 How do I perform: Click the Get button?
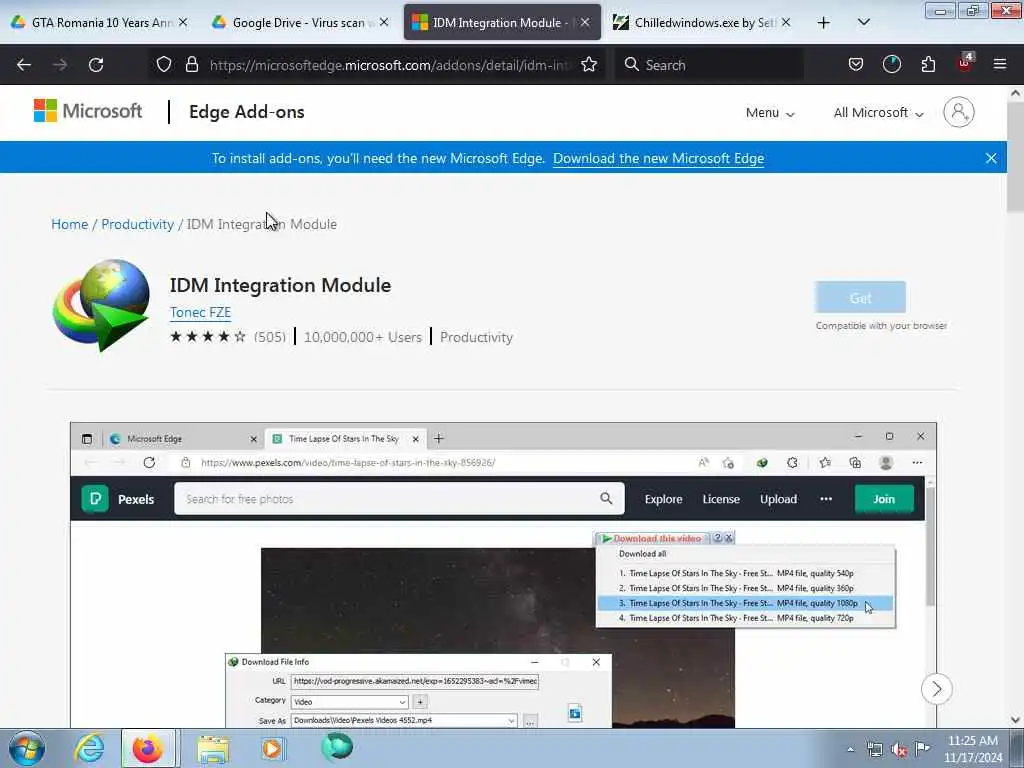860,298
